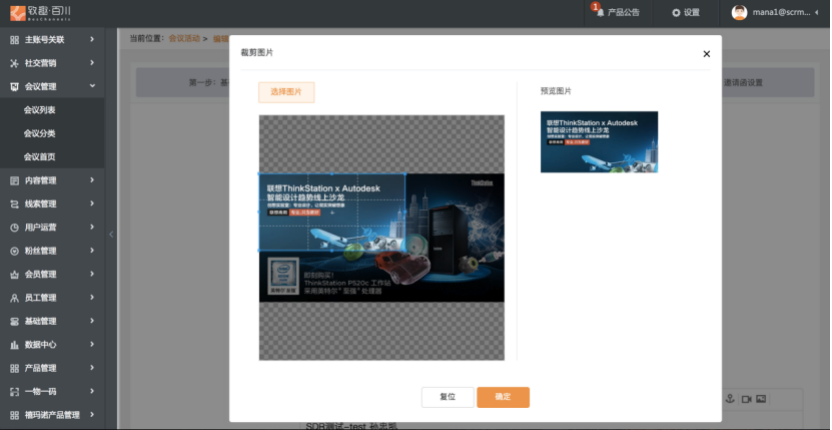Expand the 线索管理 menu

coord(92,204)
